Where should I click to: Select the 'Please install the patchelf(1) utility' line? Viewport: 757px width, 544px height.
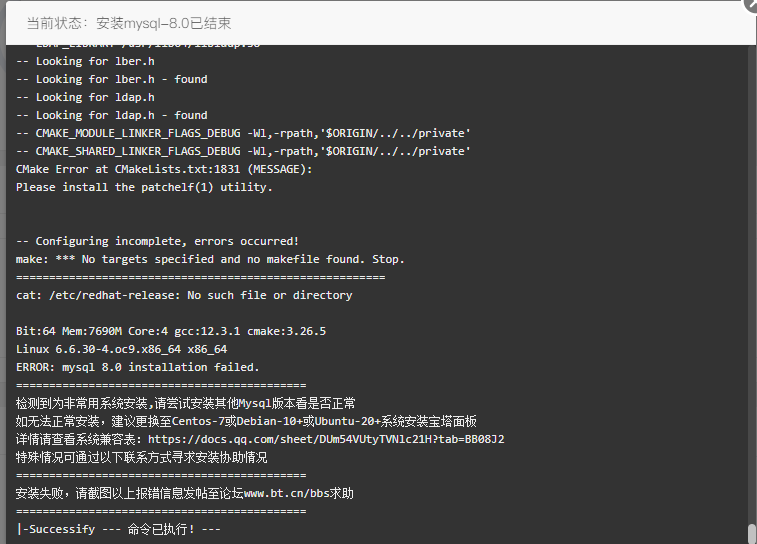click(x=144, y=187)
